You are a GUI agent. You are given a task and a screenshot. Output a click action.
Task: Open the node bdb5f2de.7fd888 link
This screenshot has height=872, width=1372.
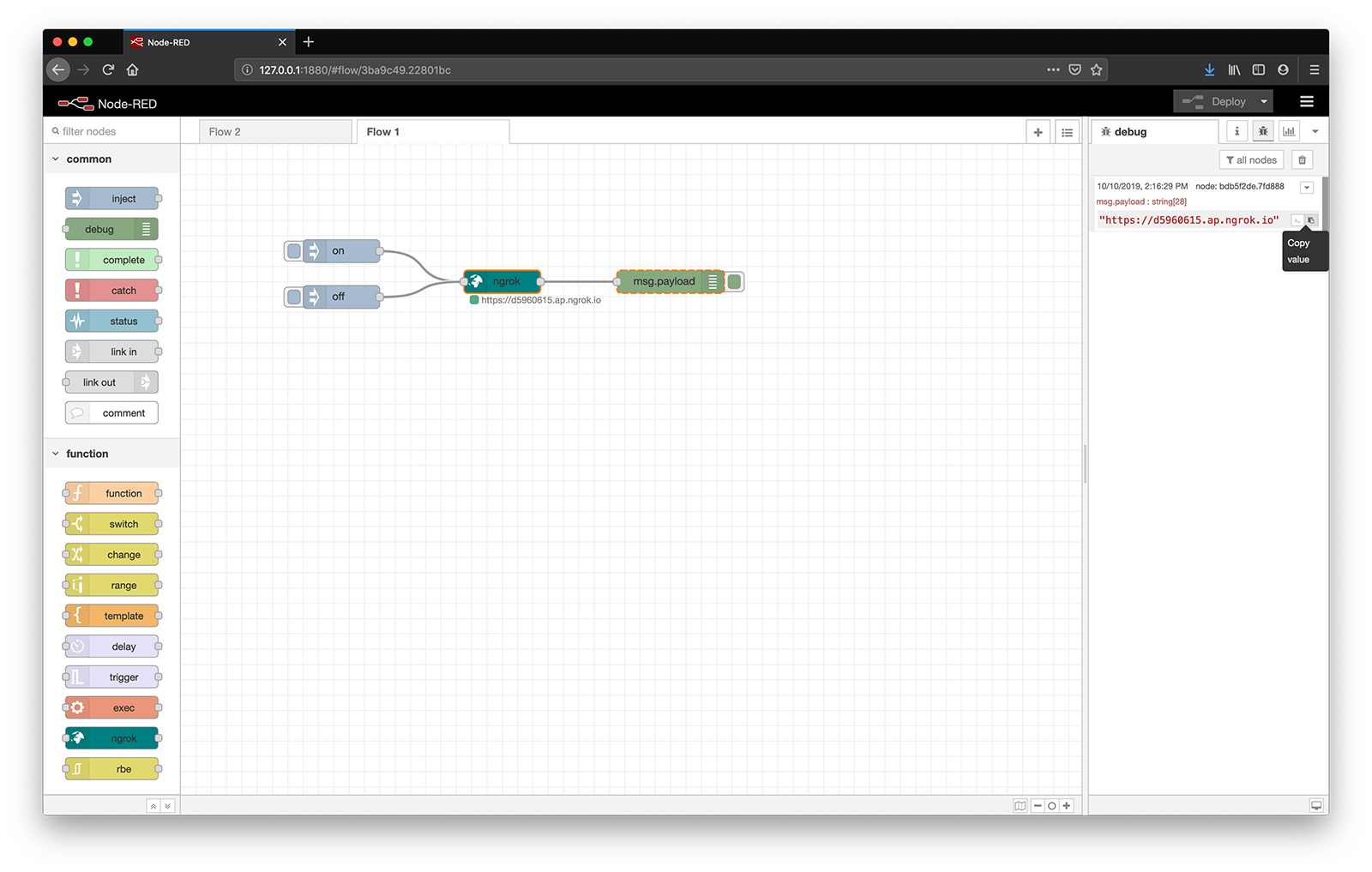coord(1240,186)
